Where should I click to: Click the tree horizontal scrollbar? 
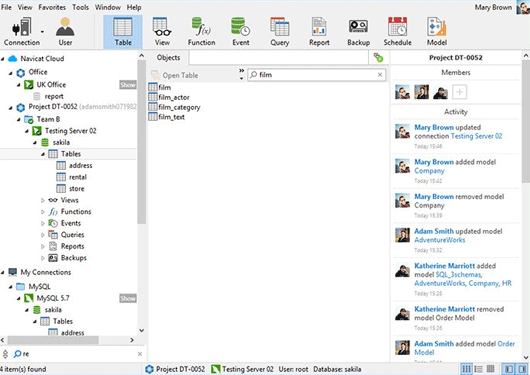(53, 340)
